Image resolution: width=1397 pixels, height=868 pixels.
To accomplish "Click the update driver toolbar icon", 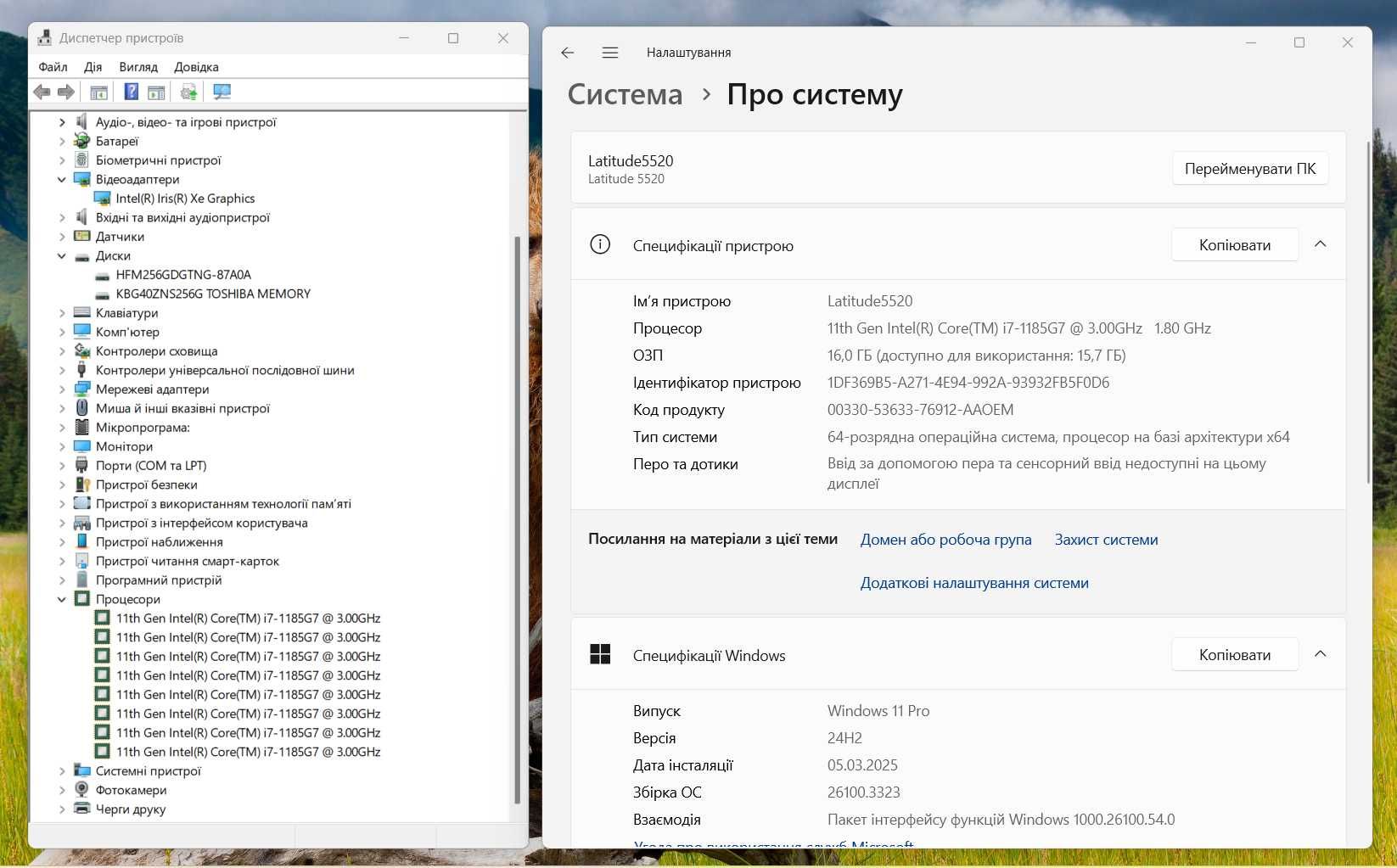I will (188, 92).
